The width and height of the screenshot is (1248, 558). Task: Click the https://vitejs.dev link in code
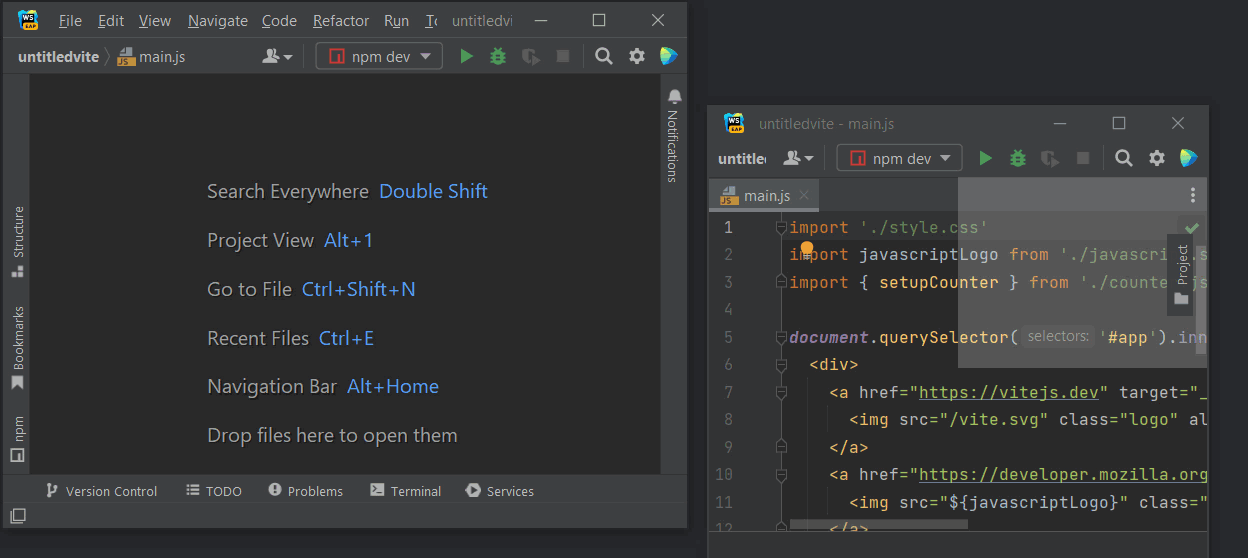(x=1009, y=392)
